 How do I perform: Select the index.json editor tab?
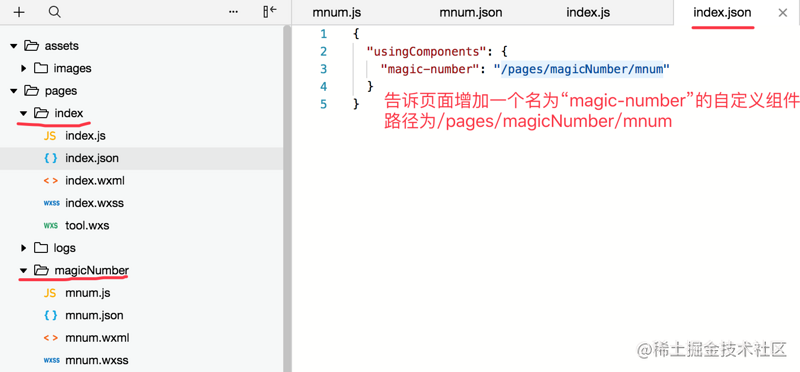[x=722, y=13]
